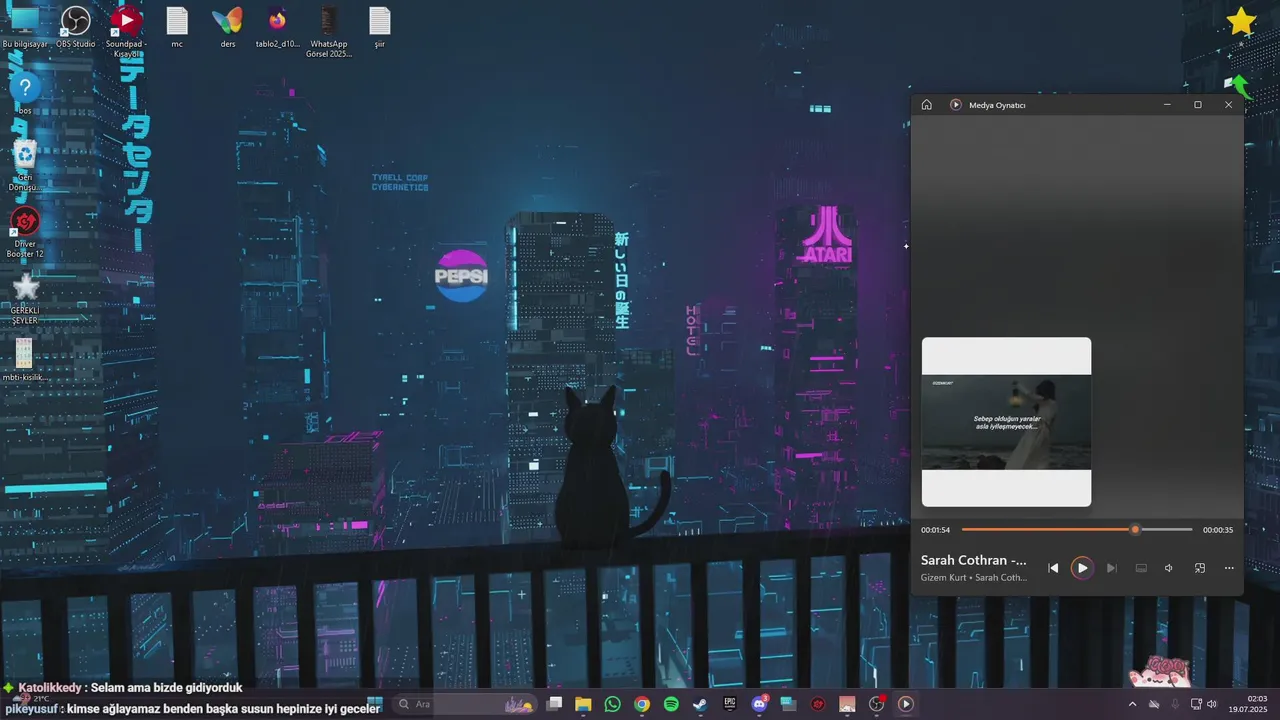Open File Explorer from the taskbar
The width and height of the screenshot is (1280, 720).
click(583, 704)
